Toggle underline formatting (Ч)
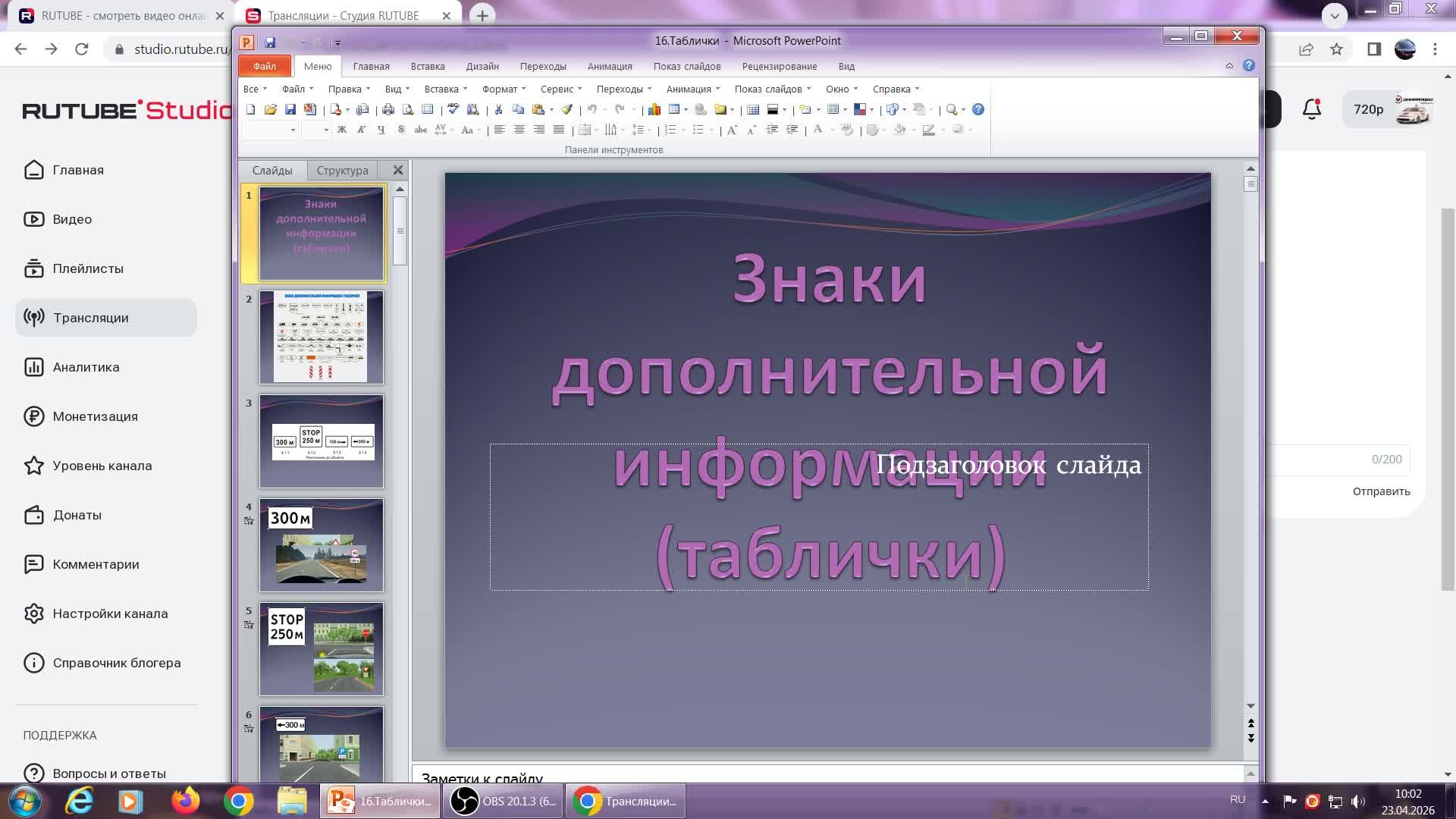 click(x=381, y=130)
